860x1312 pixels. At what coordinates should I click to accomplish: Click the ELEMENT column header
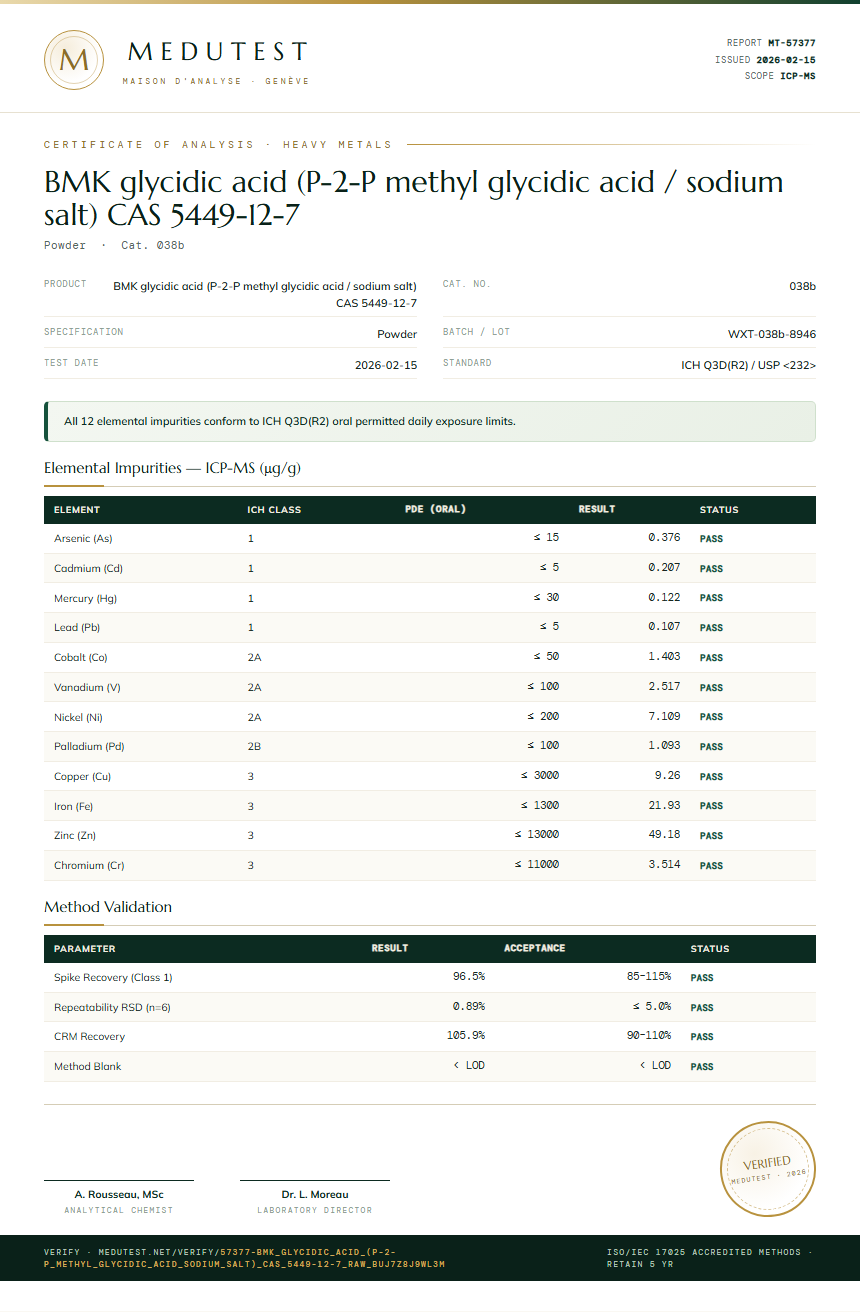pos(77,510)
